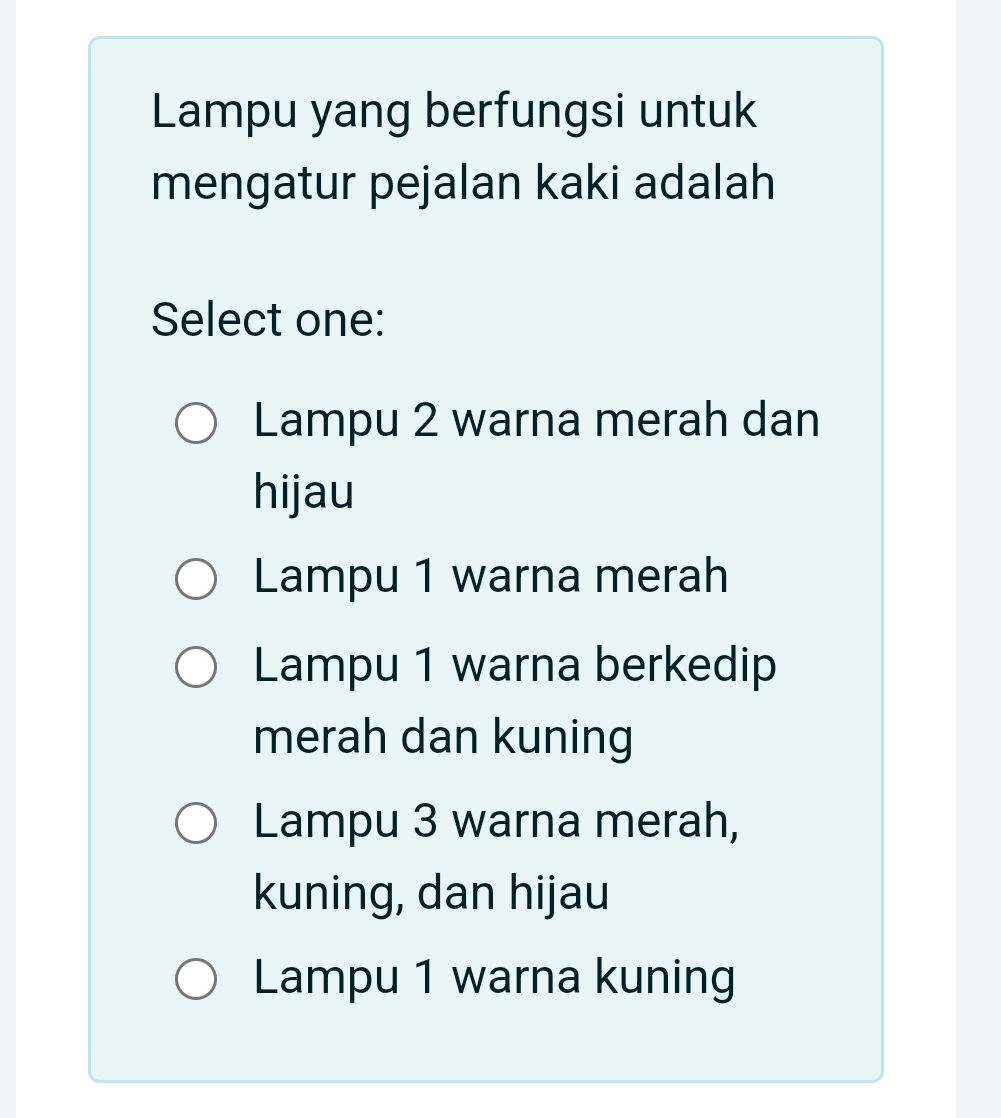Click the word 'hijau' in the first answer
This screenshot has height=1118, width=1001.
click(x=304, y=492)
